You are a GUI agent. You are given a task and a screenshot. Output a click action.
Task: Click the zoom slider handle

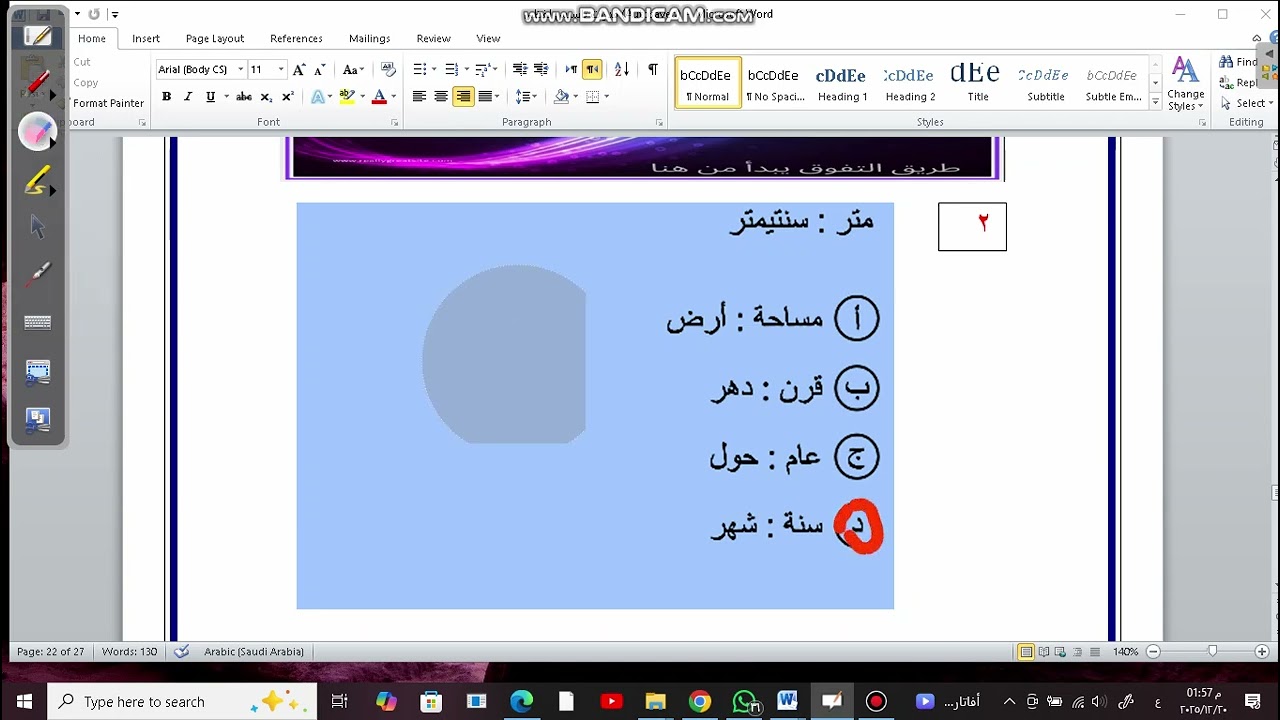(x=1212, y=652)
